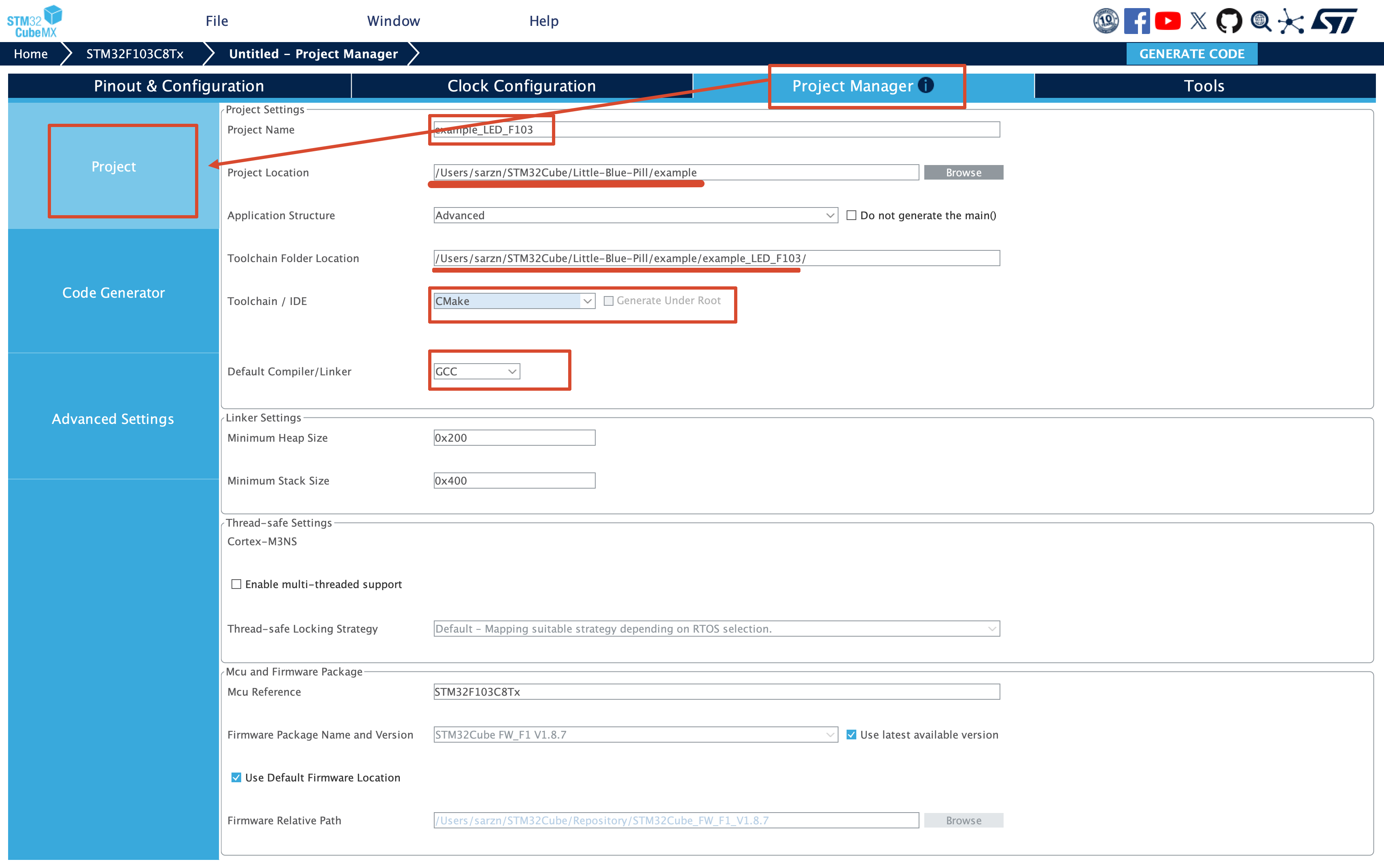Open the GitHub icon link
1384x868 pixels.
coord(1229,21)
